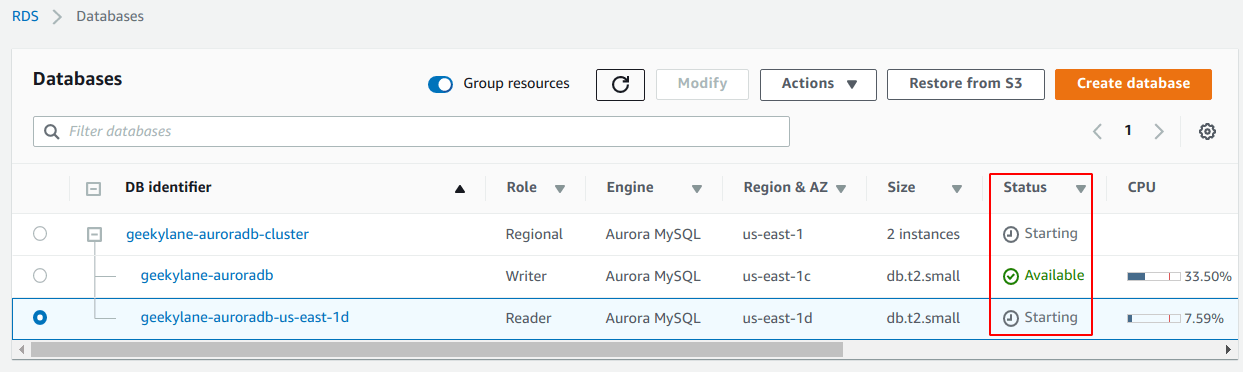Go to previous page arrow
Image resolution: width=1243 pixels, height=372 pixels.
point(1097,131)
